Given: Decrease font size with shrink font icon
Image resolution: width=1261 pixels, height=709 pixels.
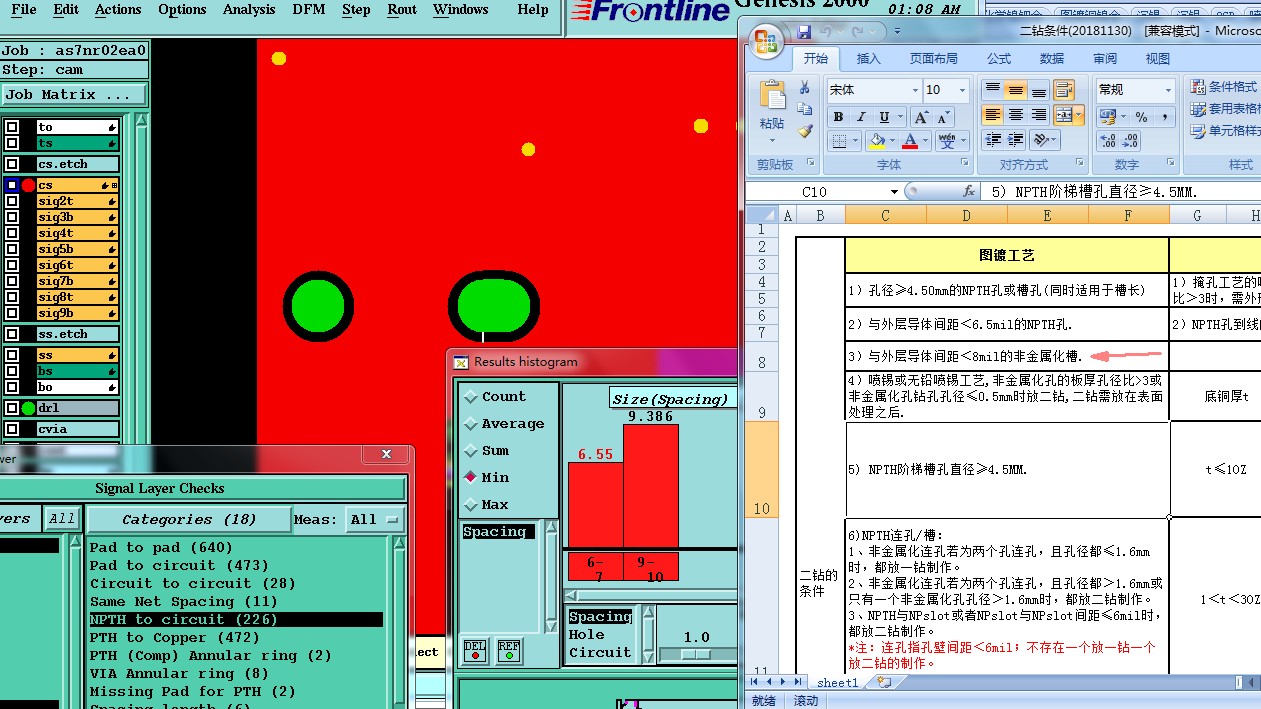Looking at the screenshot, I should tap(945, 117).
